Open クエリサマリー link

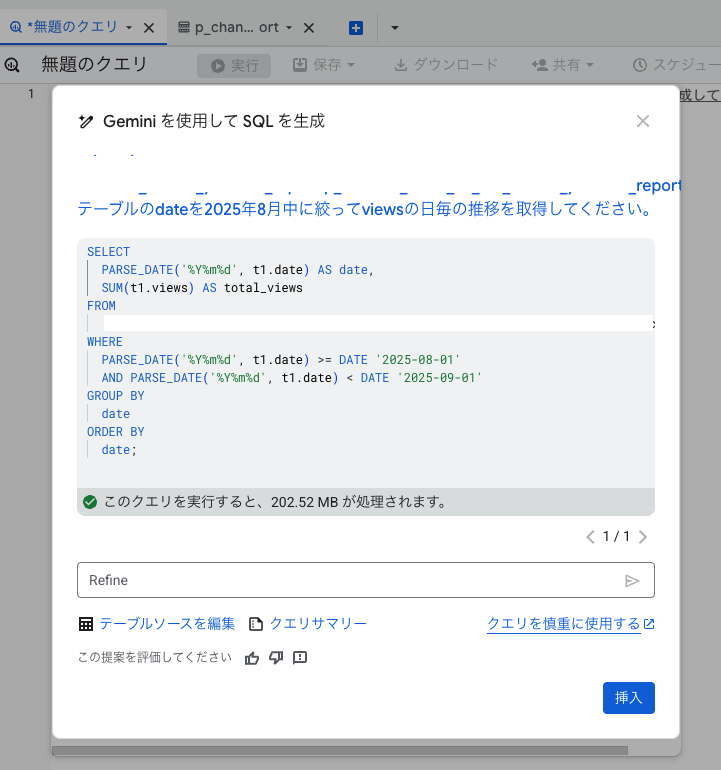coord(318,624)
